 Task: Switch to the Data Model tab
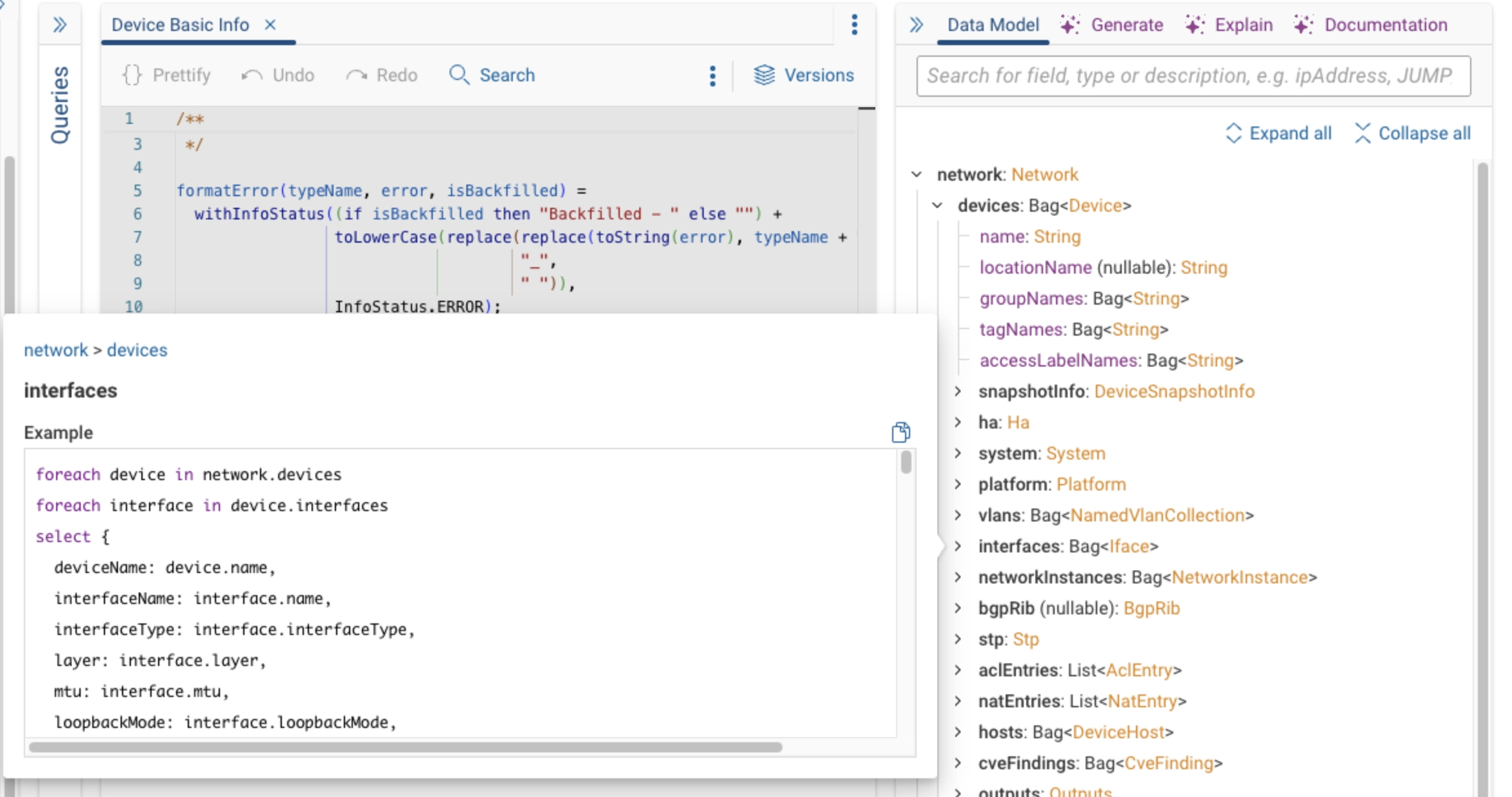pos(993,25)
